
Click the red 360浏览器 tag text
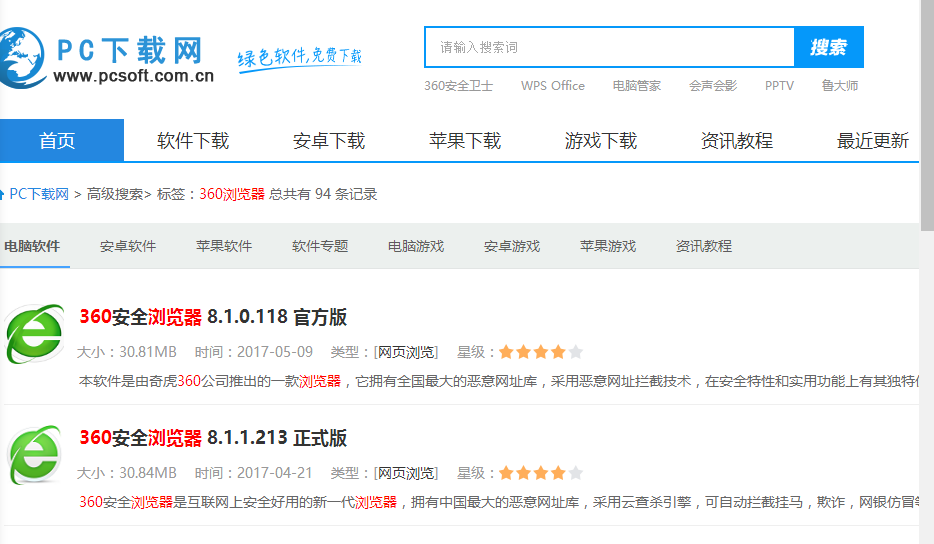pos(232,194)
